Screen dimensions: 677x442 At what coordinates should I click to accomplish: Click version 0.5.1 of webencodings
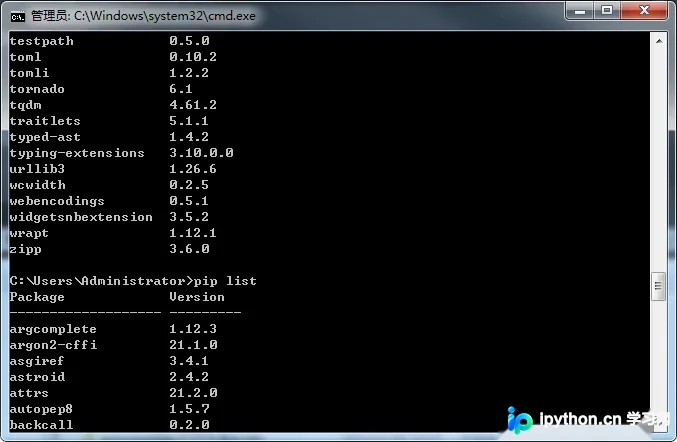(189, 201)
